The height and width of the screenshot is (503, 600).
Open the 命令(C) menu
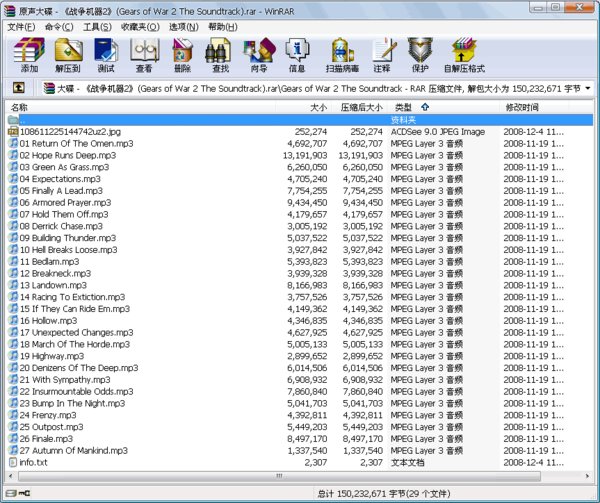pyautogui.click(x=59, y=27)
